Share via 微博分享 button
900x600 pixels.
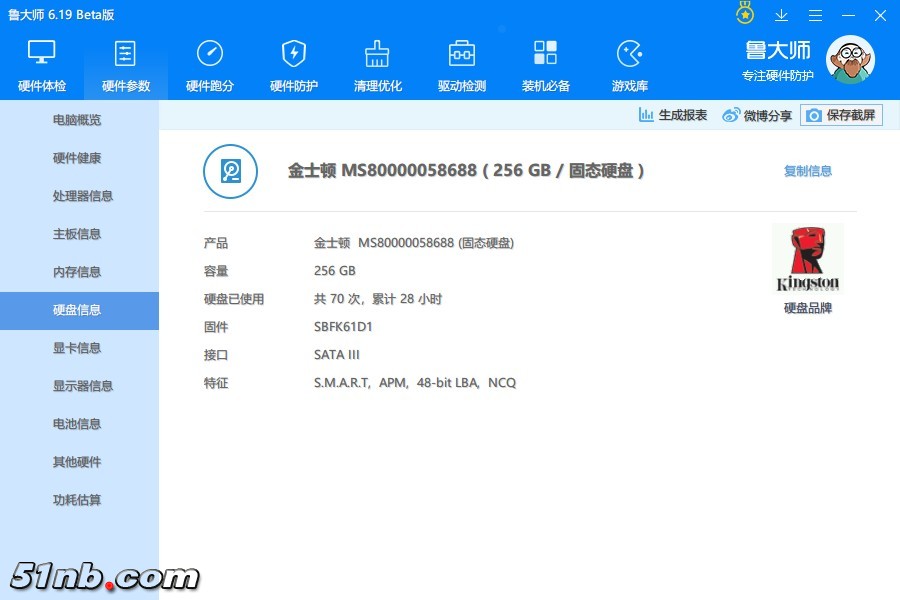(x=757, y=115)
